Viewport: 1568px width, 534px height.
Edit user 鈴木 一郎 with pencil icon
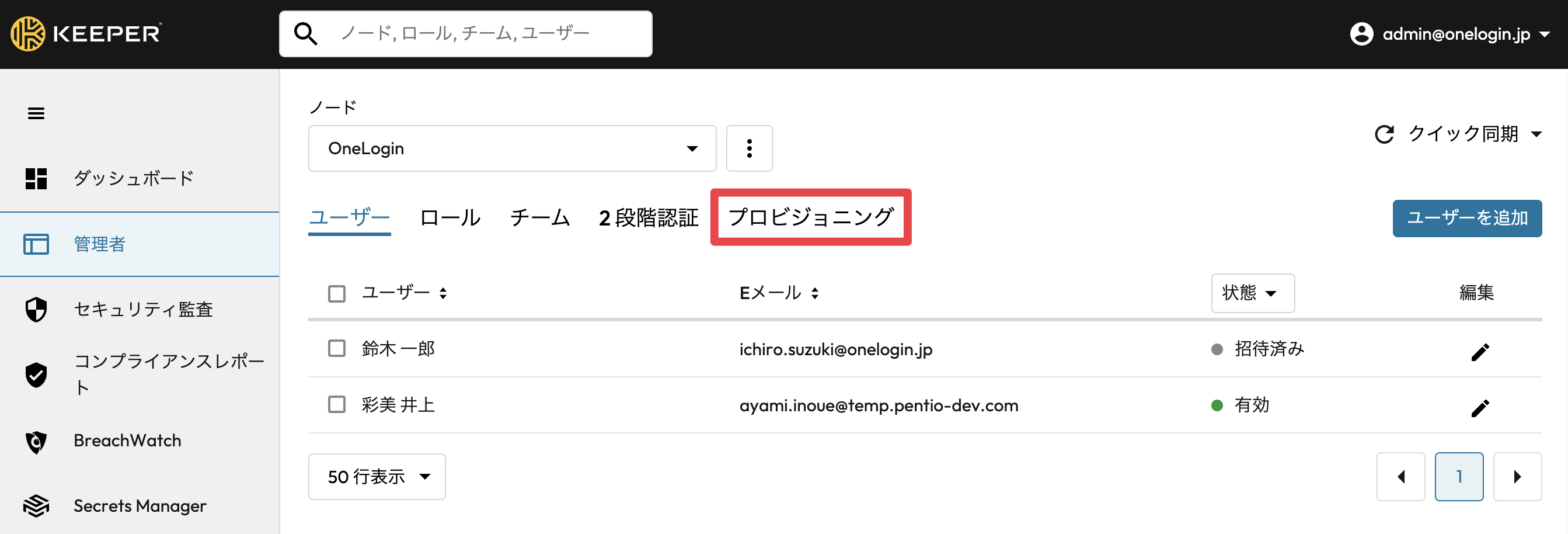point(1480,351)
